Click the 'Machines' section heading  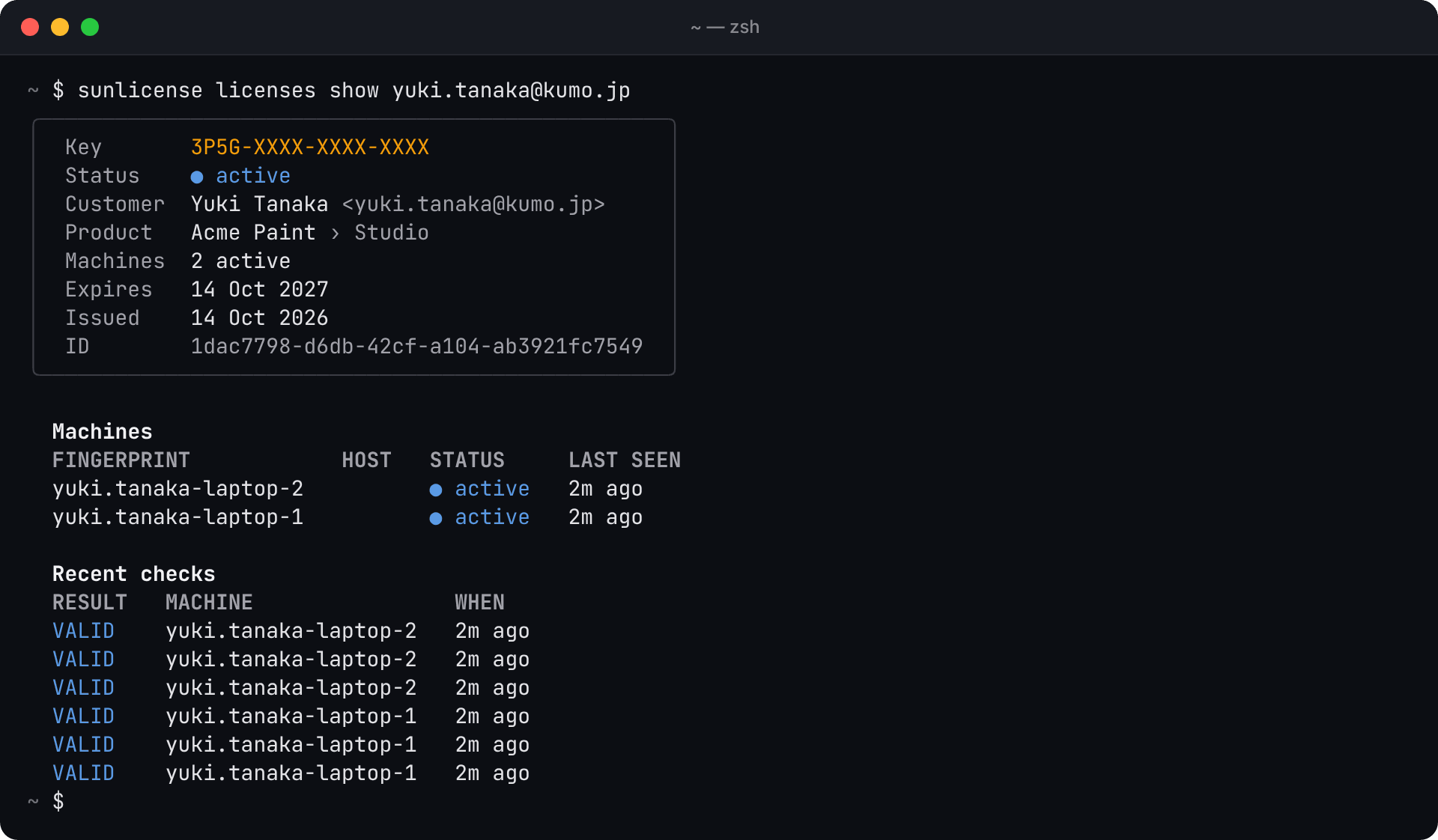point(103,432)
